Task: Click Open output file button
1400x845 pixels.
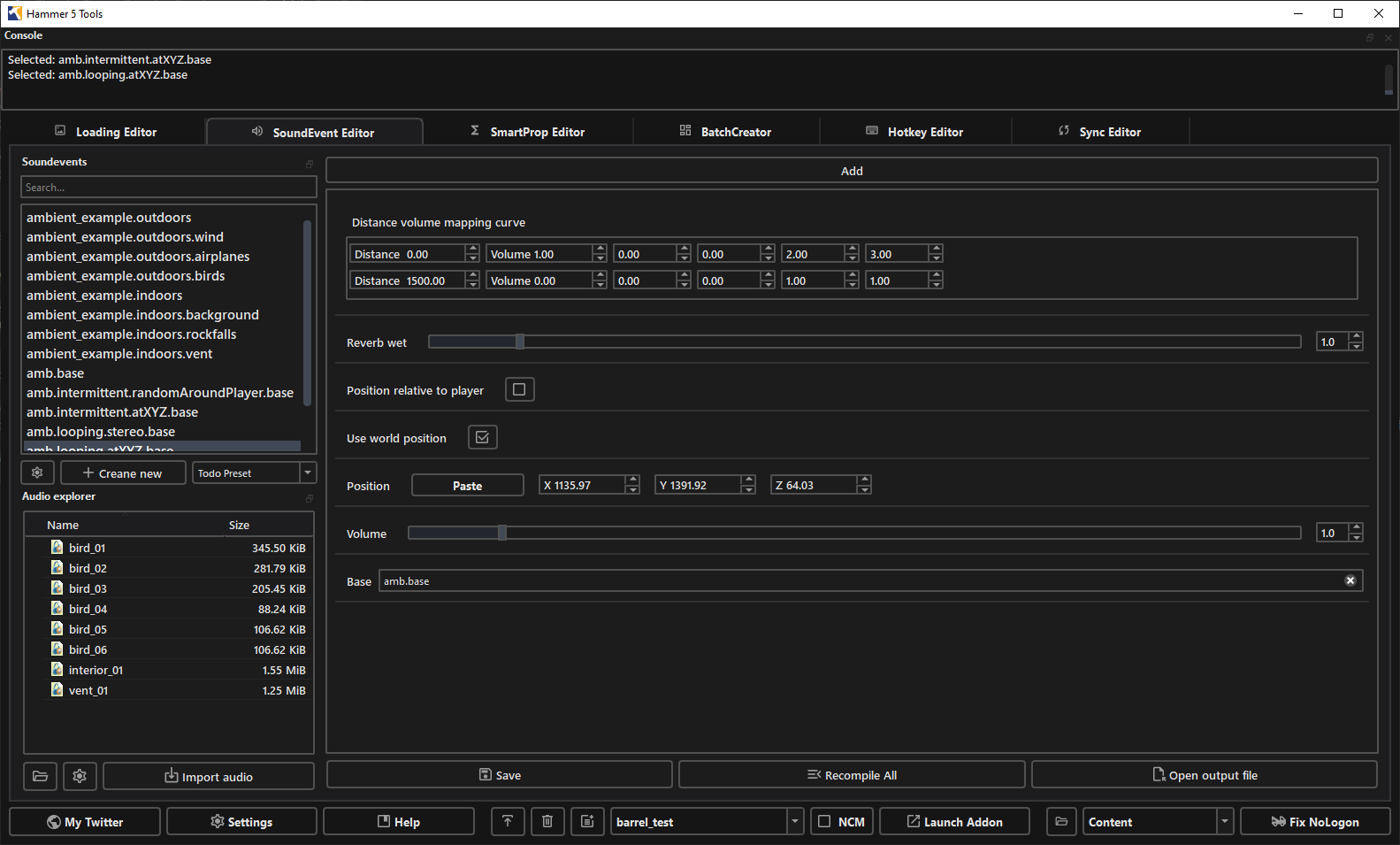Action: (1205, 774)
